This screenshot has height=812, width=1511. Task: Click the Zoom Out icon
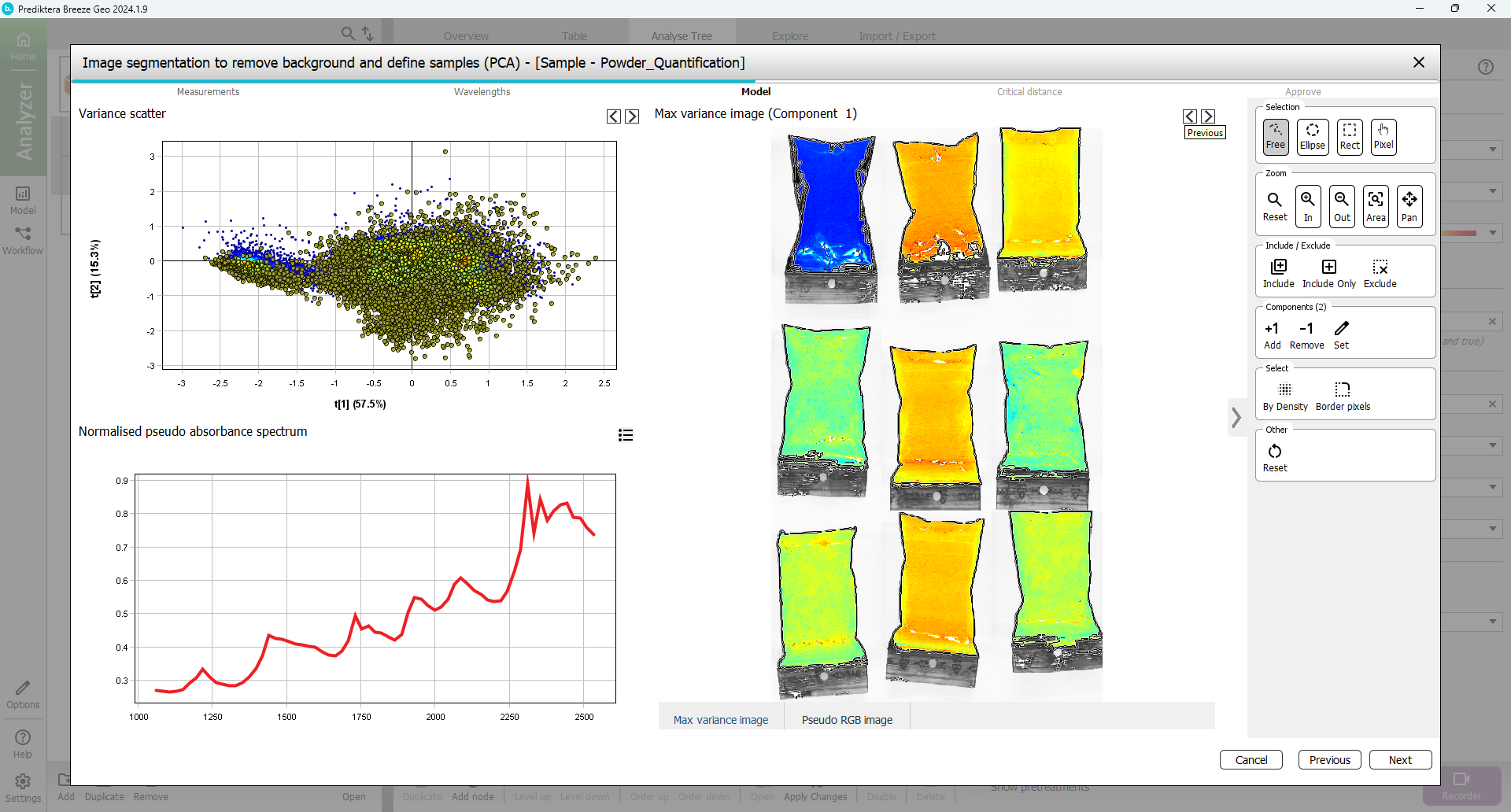click(1342, 206)
